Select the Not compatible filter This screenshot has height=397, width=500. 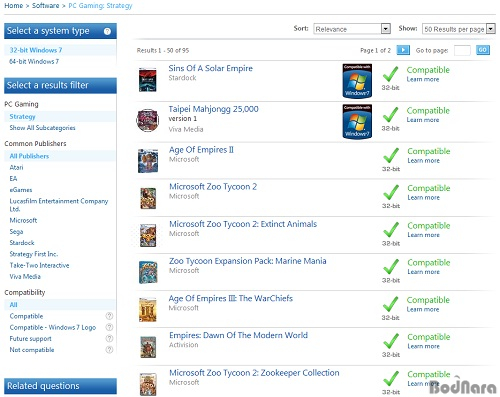click(32, 350)
